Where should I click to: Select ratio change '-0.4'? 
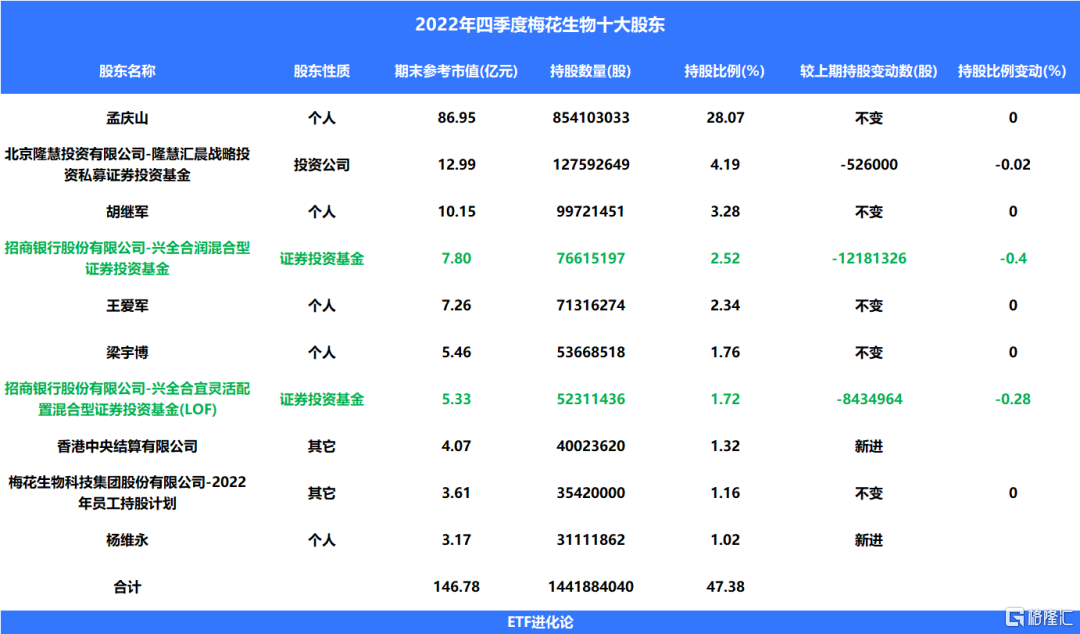point(1012,258)
